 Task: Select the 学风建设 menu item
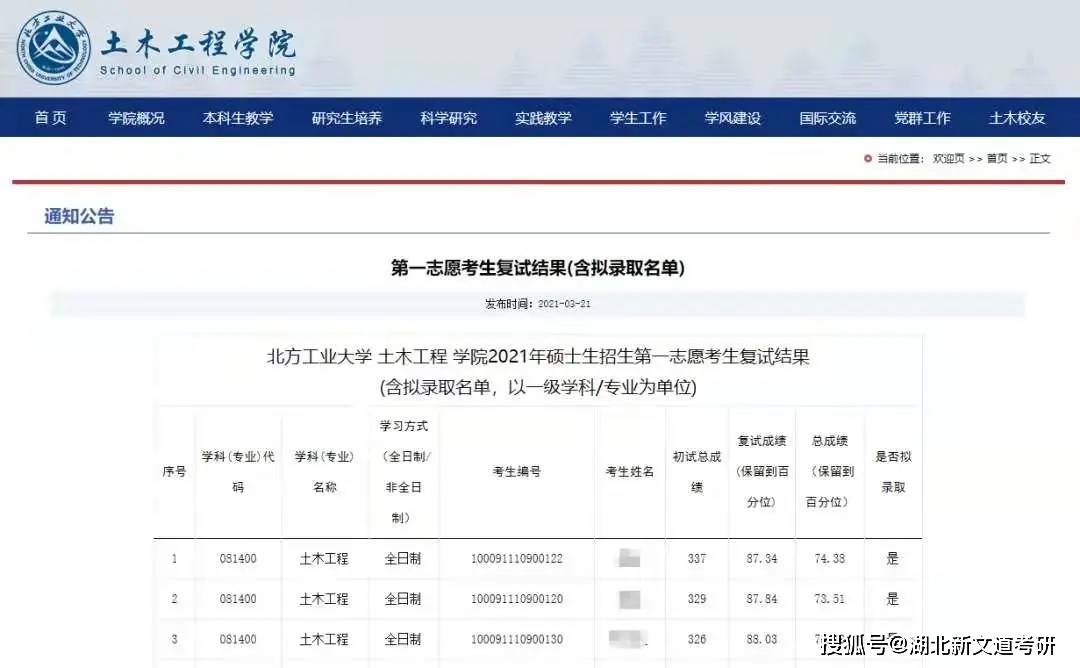(733, 118)
